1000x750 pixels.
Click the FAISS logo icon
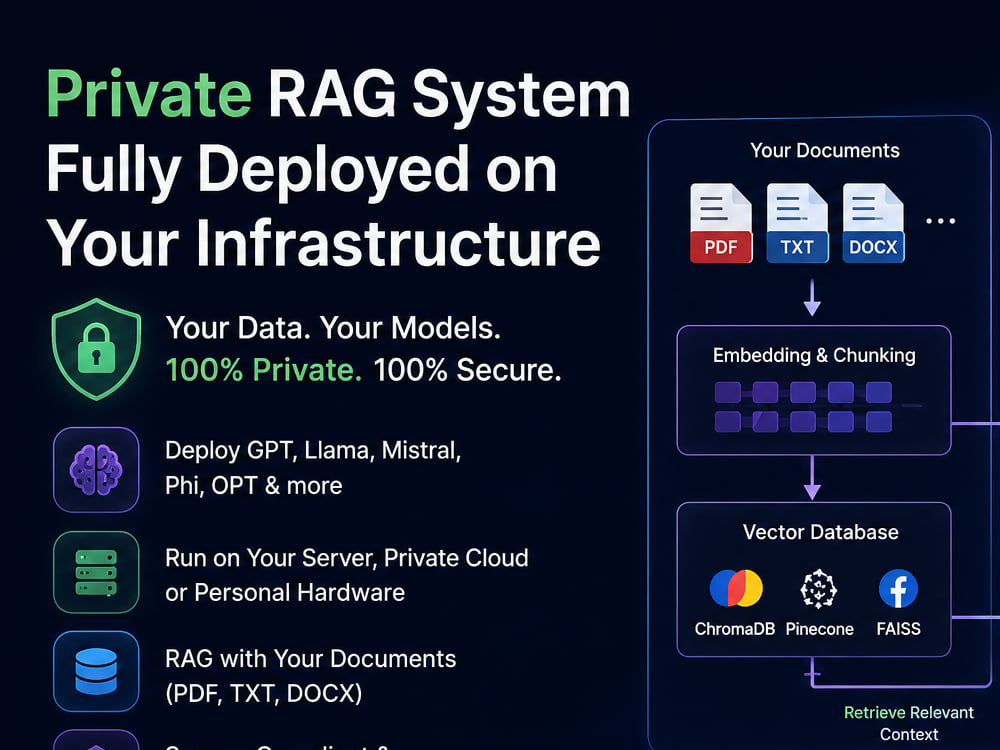pos(898,589)
